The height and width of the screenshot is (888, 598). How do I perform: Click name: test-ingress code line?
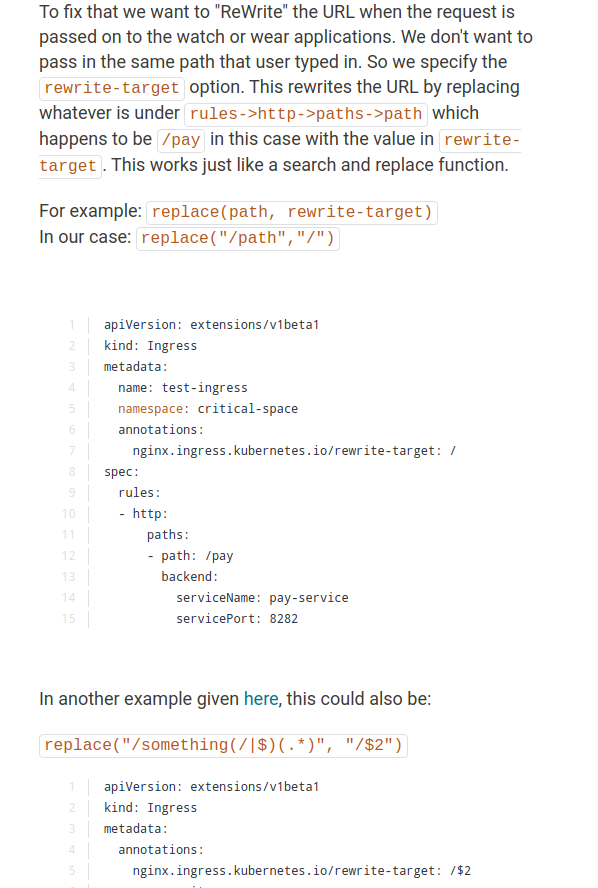[x=183, y=388]
